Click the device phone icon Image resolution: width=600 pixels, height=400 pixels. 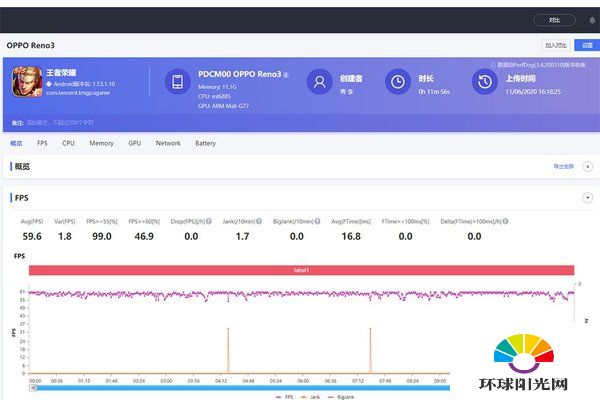pyautogui.click(x=178, y=82)
